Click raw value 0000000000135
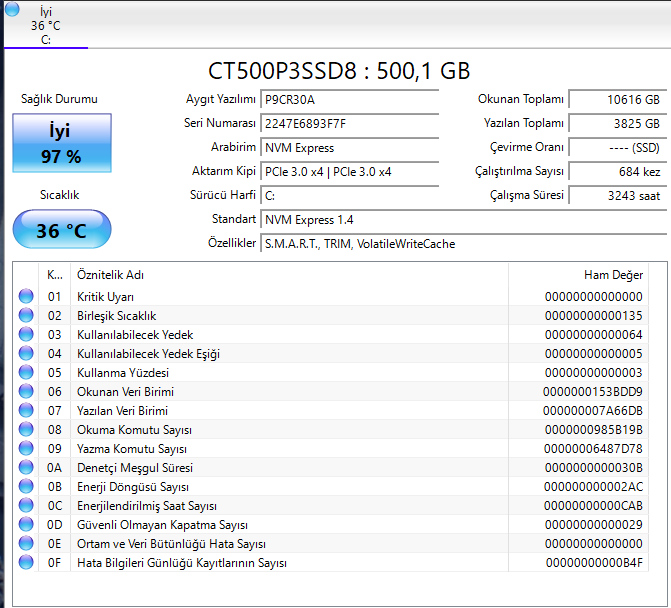 point(594,316)
